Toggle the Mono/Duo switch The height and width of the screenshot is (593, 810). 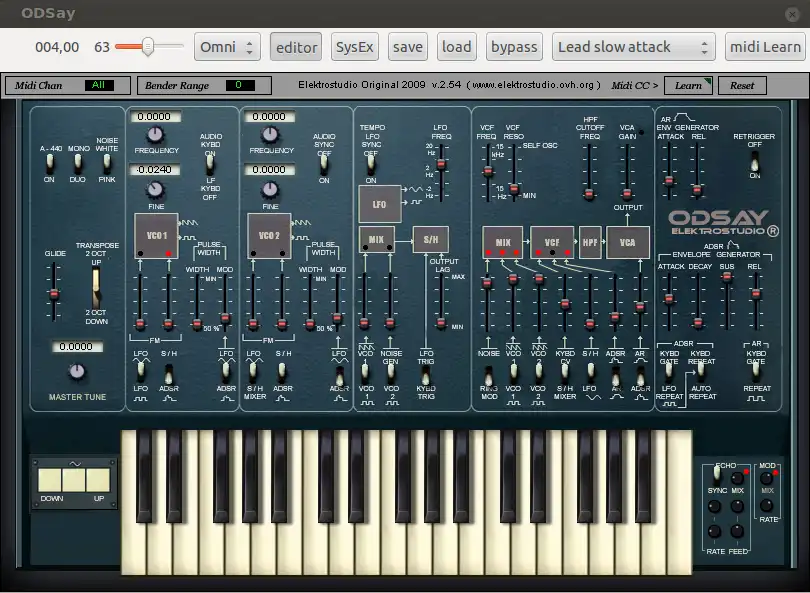pyautogui.click(x=77, y=163)
